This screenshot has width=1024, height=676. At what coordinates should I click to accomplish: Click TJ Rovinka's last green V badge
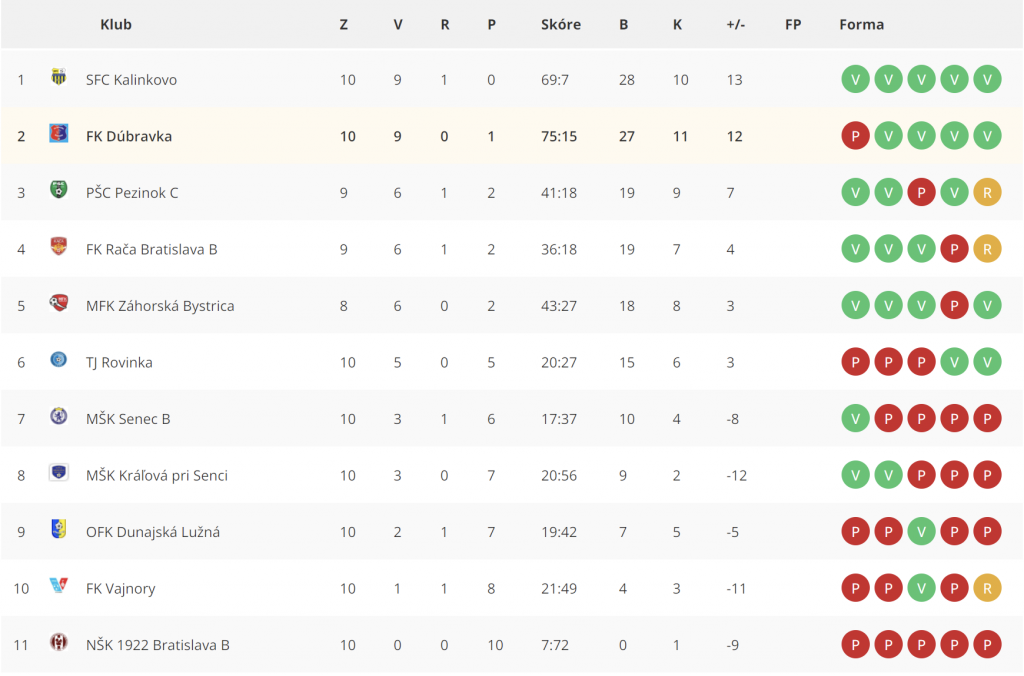987,362
